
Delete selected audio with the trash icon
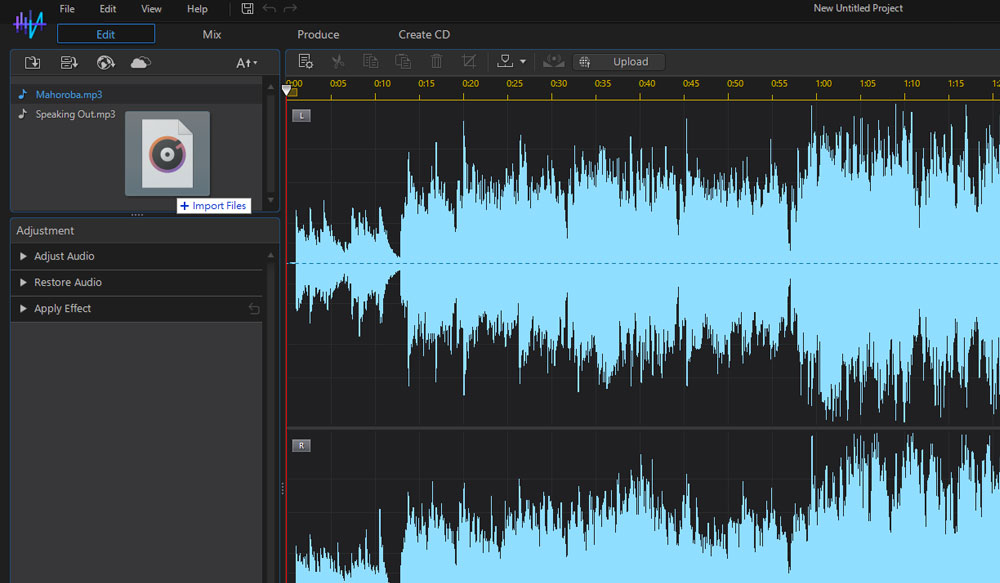437,61
